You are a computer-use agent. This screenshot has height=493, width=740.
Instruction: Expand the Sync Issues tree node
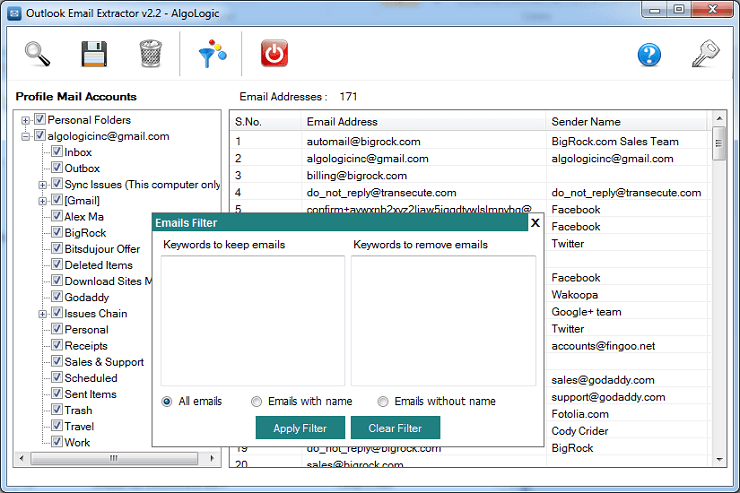[x=42, y=184]
